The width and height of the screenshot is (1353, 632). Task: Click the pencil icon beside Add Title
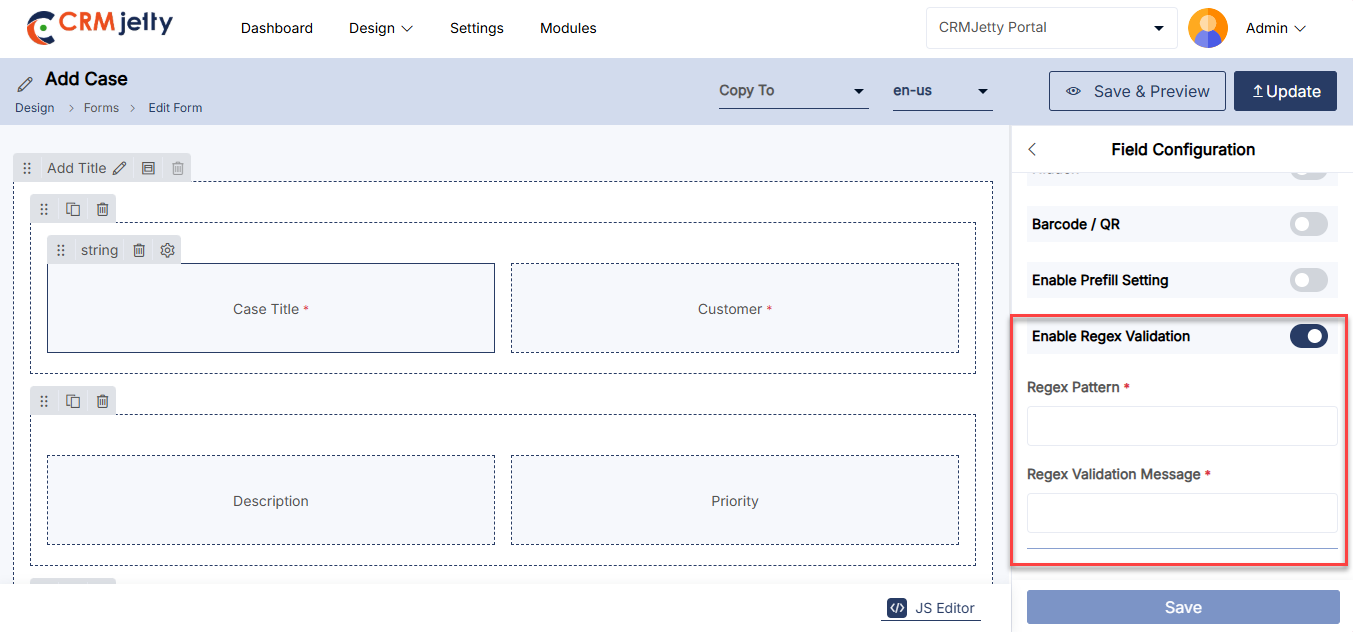click(120, 168)
